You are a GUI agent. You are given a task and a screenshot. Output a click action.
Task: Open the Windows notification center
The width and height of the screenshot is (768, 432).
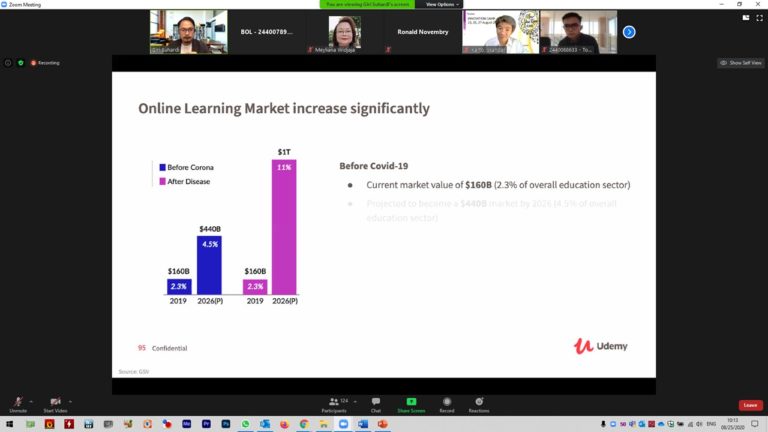pyautogui.click(x=755, y=424)
